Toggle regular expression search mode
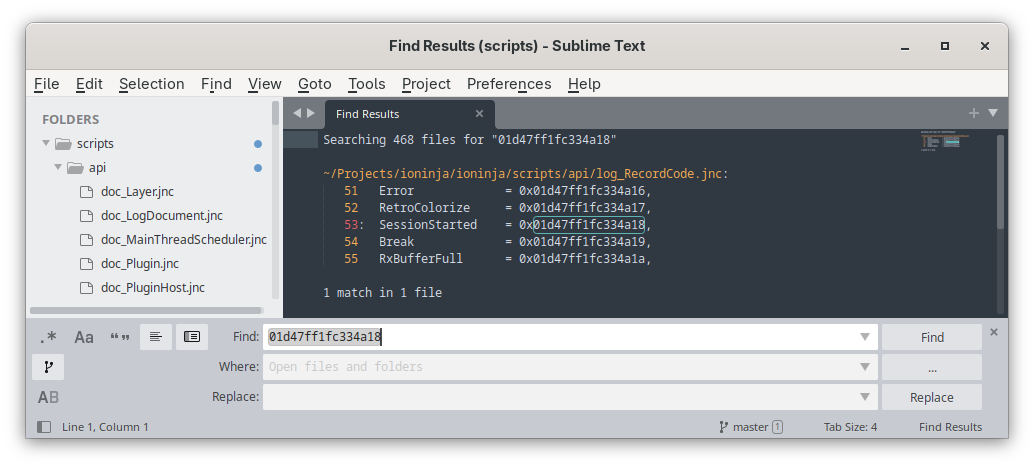The height and width of the screenshot is (467, 1034). (48, 337)
